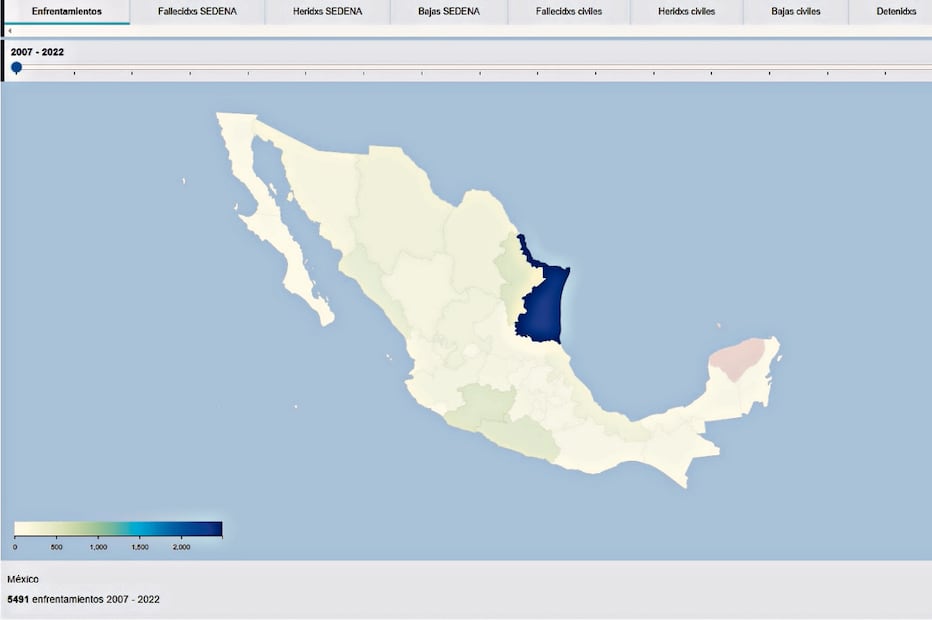932x620 pixels.
Task: Select the Enfrentamientos tab
Action: (x=66, y=11)
